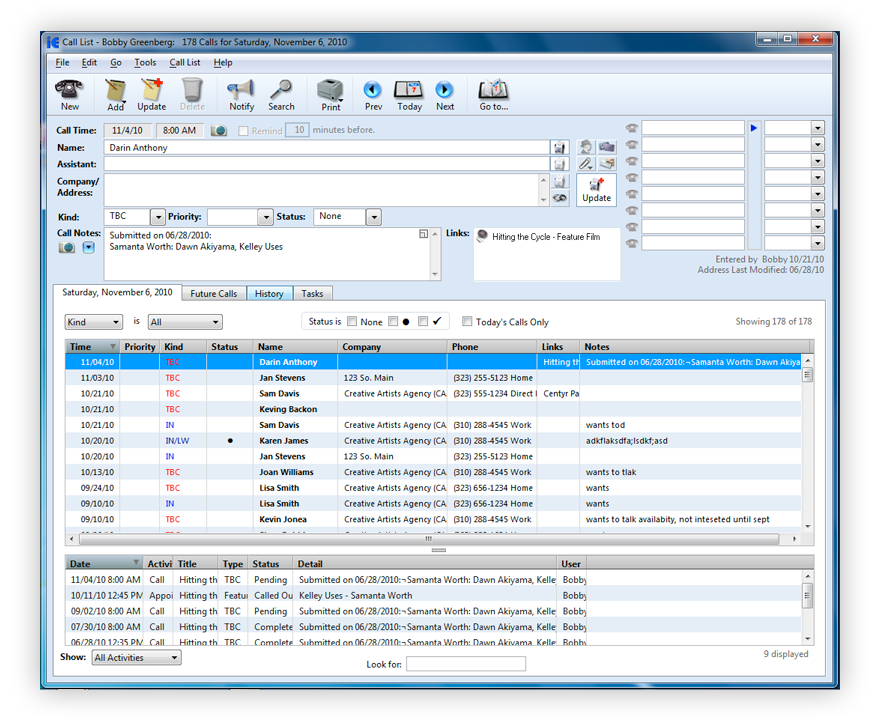Sort call list by Time column

(93, 347)
